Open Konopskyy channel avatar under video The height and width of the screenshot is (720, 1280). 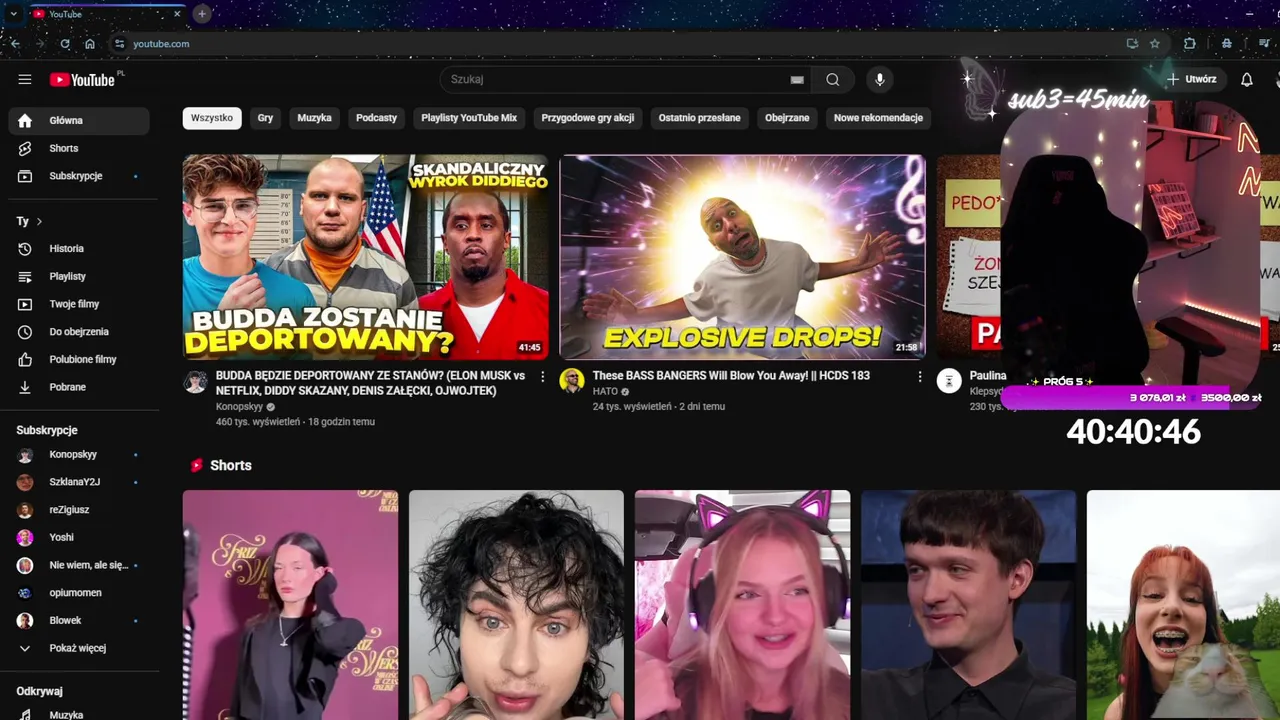[x=196, y=381]
